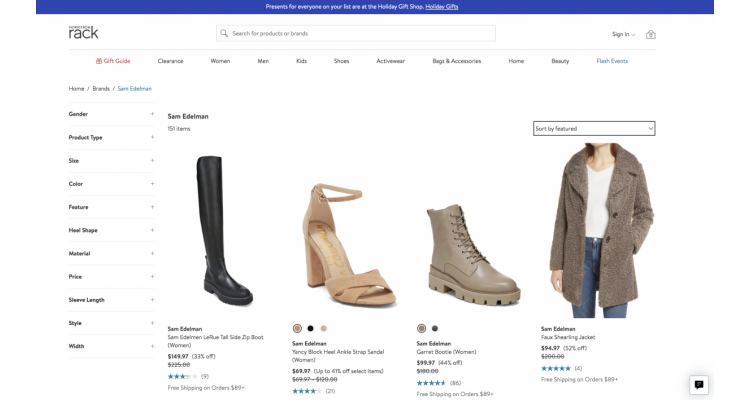Click the Sam Edelman breadcrumb link

coord(134,89)
